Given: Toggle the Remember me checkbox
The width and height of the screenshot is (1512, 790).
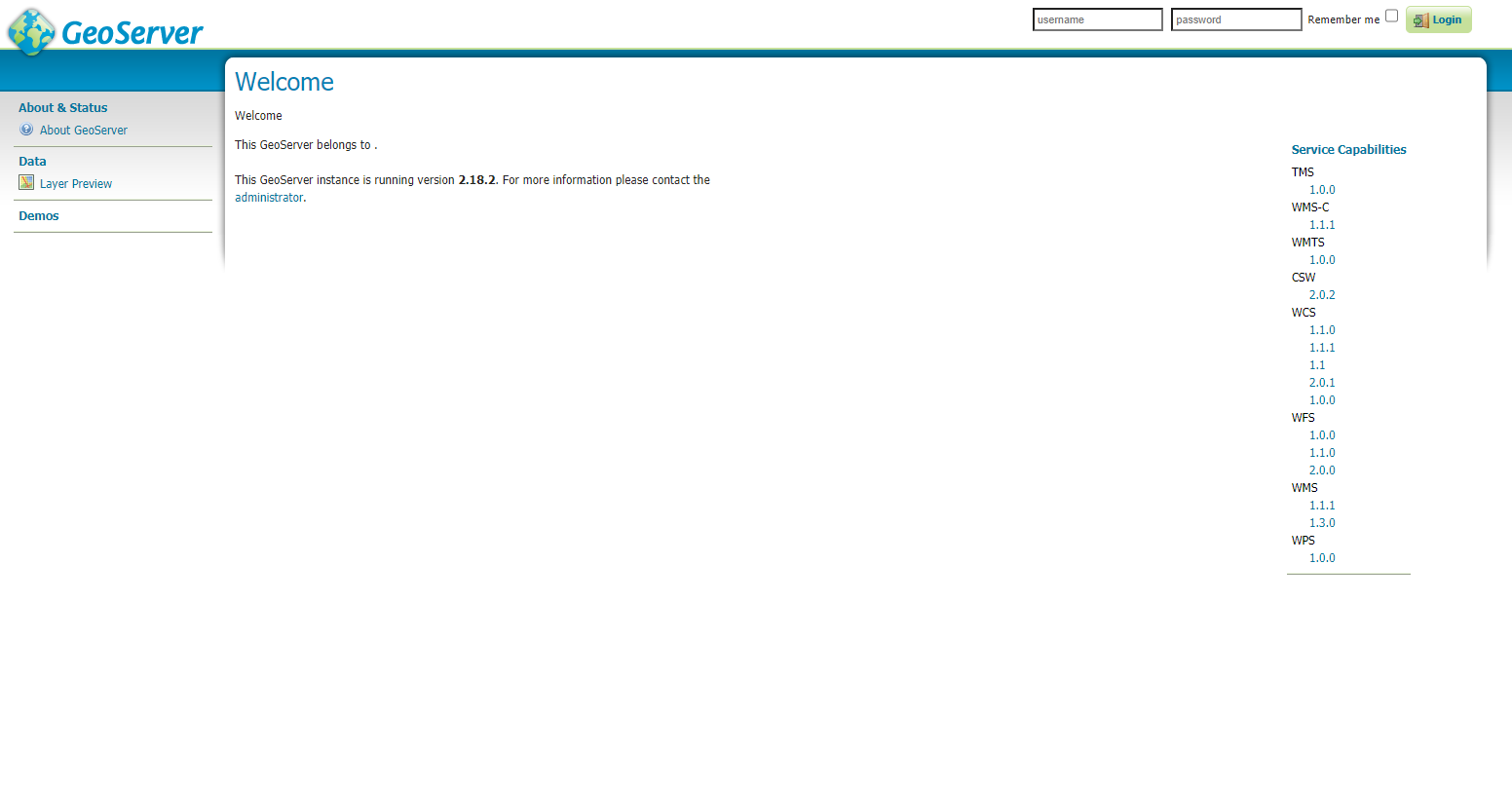Looking at the screenshot, I should 1391,16.
